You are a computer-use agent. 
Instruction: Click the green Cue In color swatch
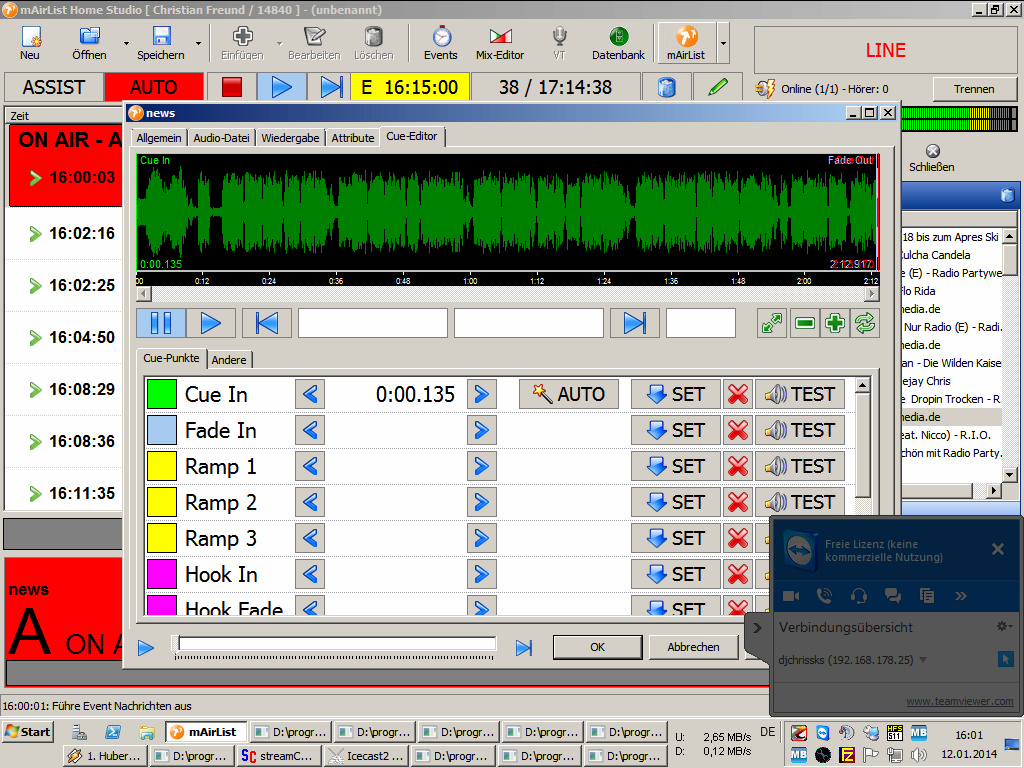[161, 394]
